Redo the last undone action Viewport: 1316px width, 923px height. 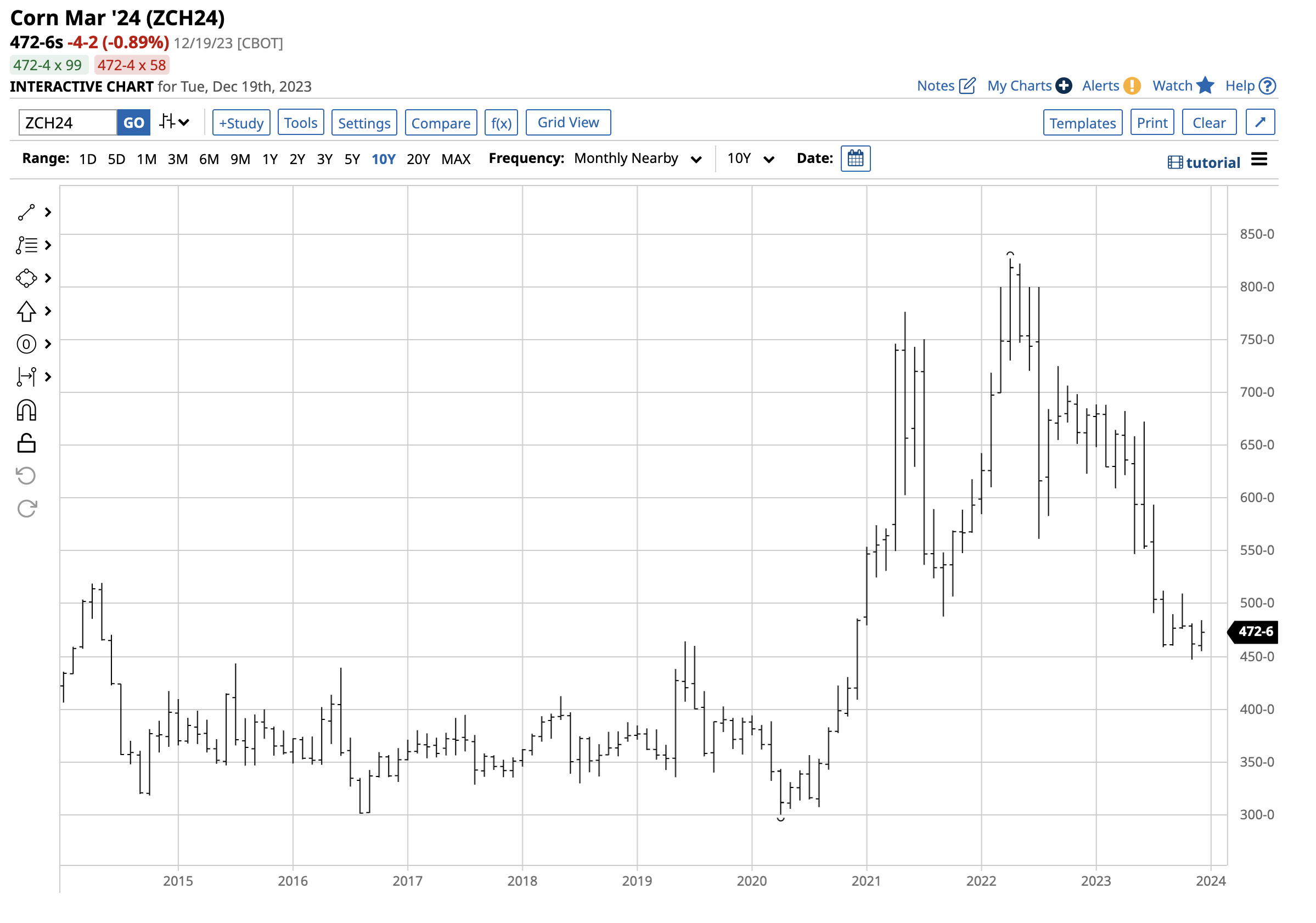pyautogui.click(x=26, y=509)
